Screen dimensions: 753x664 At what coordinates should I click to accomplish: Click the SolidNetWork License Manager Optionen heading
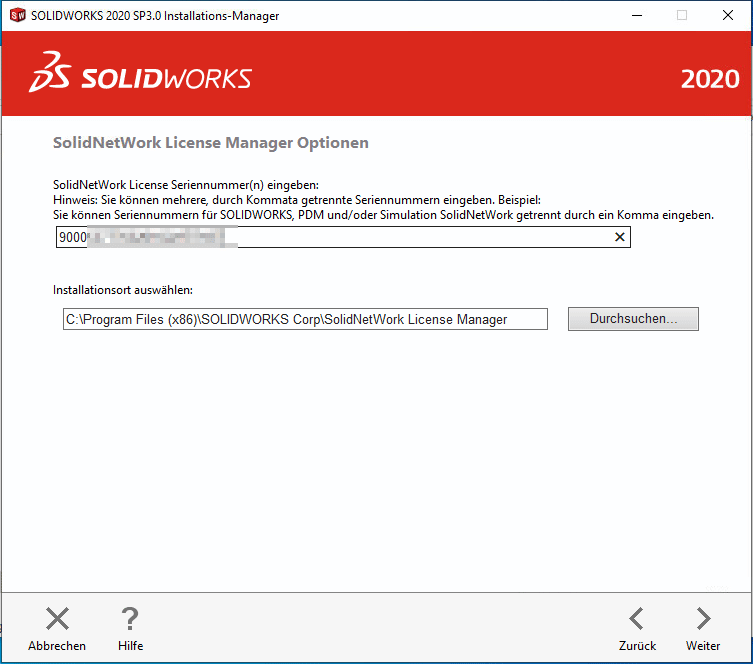(210, 143)
